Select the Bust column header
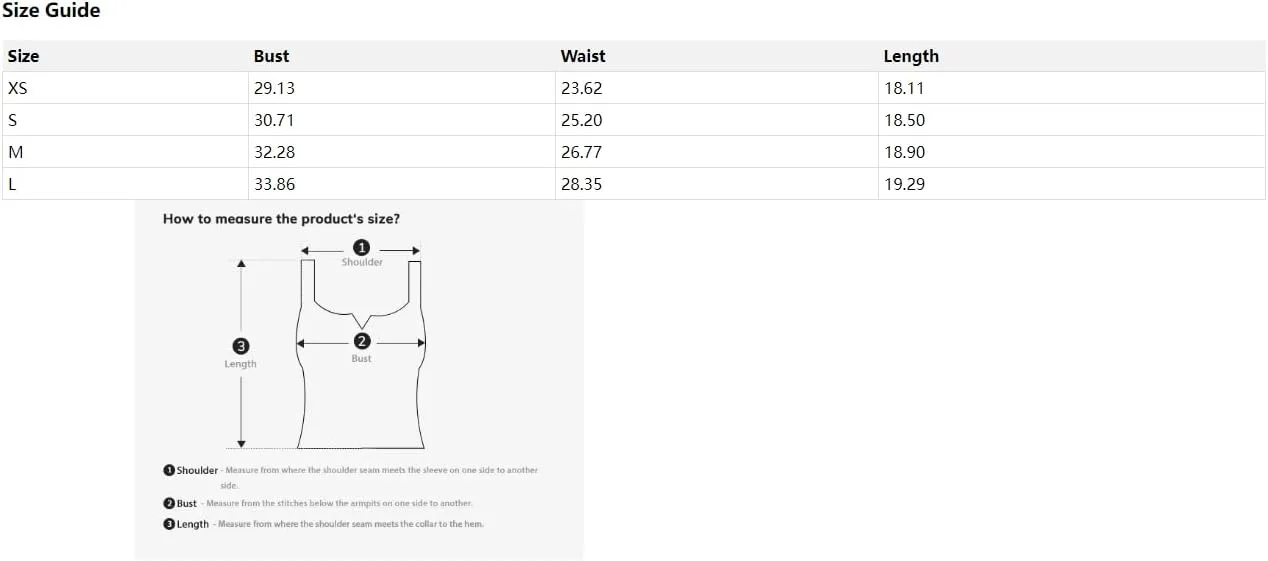This screenshot has width=1268, height=561. click(402, 56)
